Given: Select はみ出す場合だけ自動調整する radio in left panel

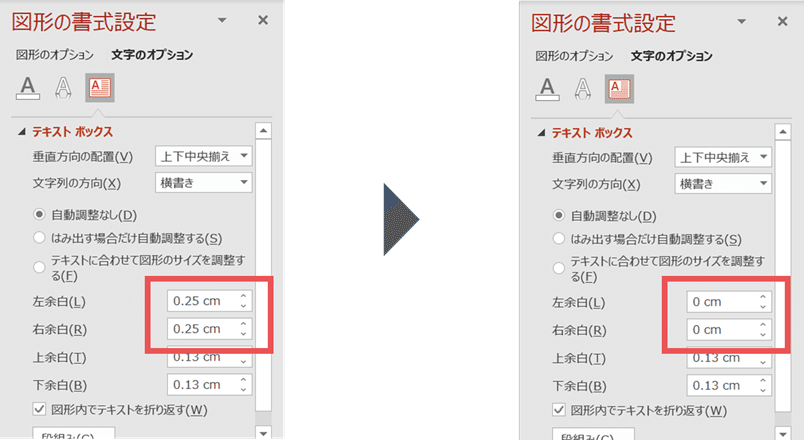Looking at the screenshot, I should click(39, 237).
